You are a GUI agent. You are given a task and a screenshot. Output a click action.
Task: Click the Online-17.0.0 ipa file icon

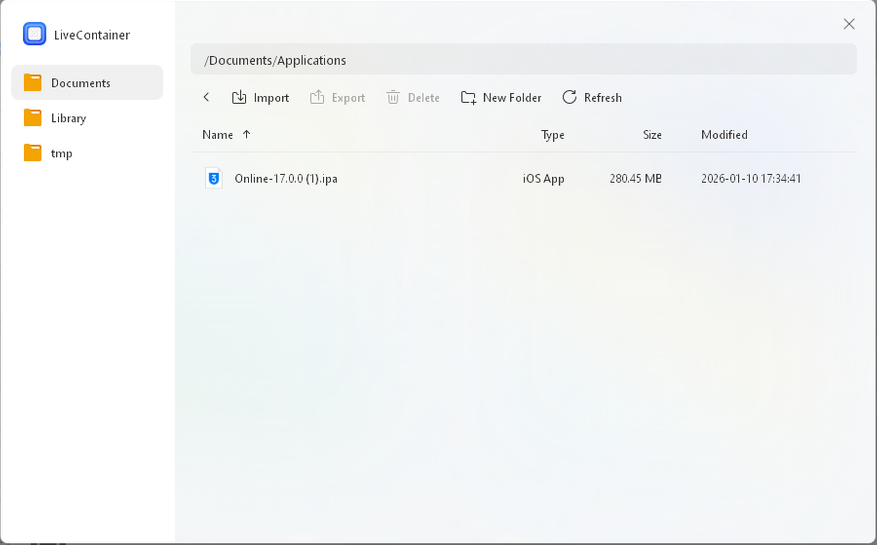213,178
